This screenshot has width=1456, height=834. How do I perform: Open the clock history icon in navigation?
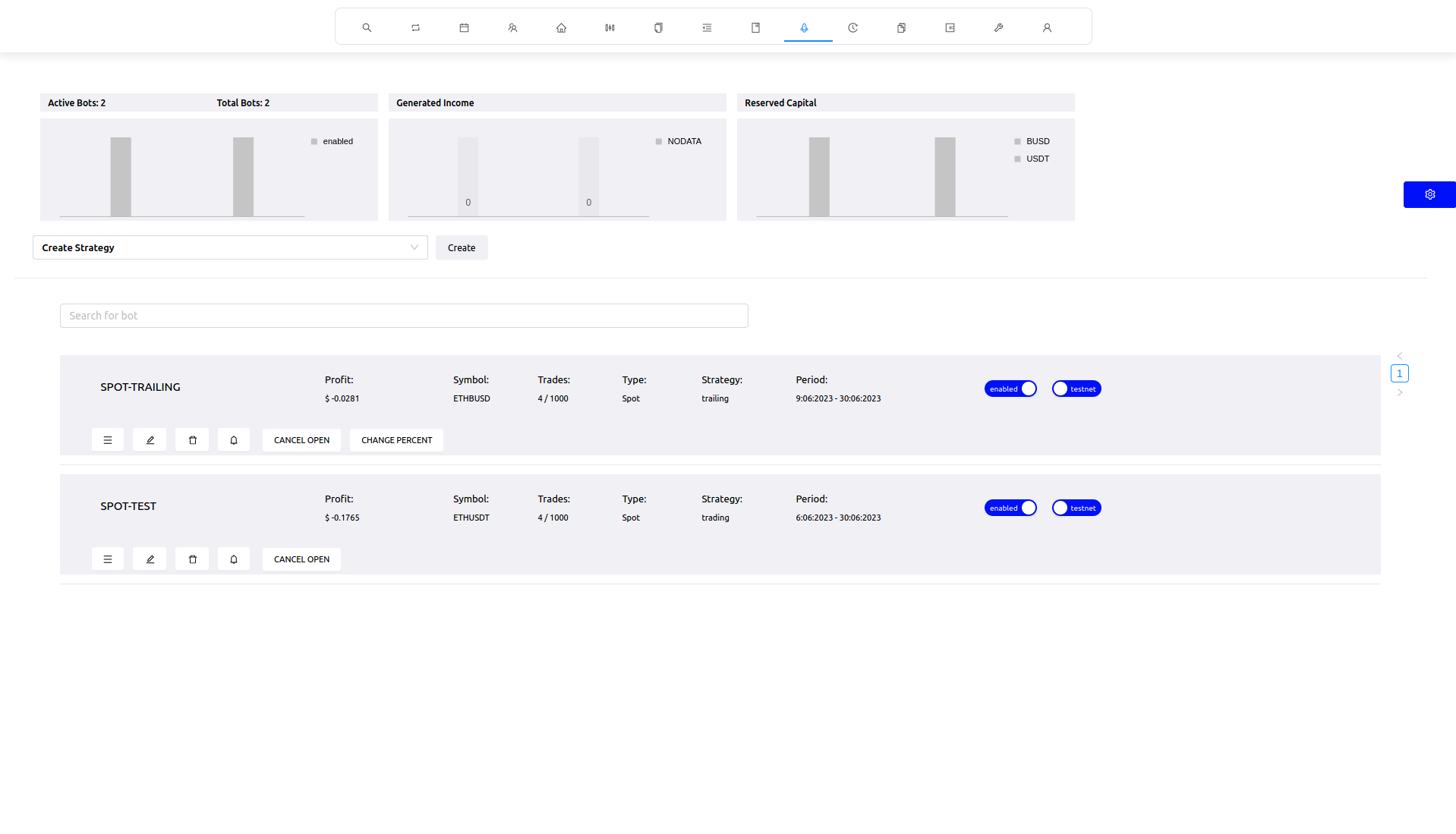click(852, 27)
